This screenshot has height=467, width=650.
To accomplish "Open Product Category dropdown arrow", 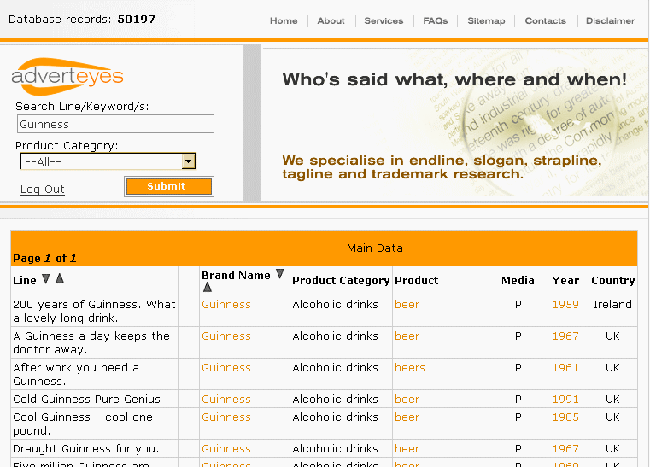I will [x=189, y=161].
